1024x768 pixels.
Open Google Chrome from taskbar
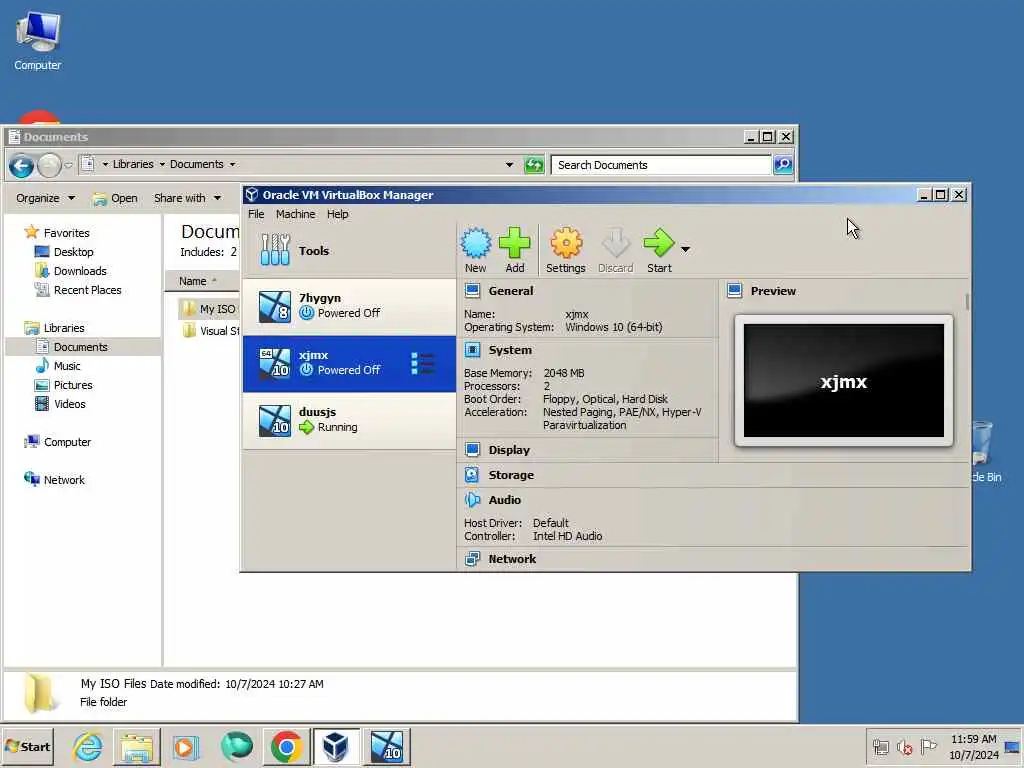point(286,746)
